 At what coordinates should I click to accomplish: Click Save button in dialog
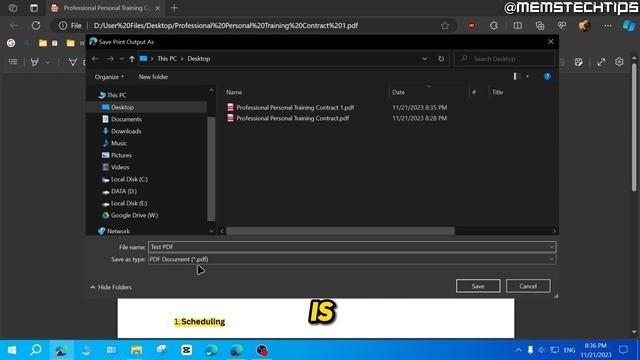478,286
